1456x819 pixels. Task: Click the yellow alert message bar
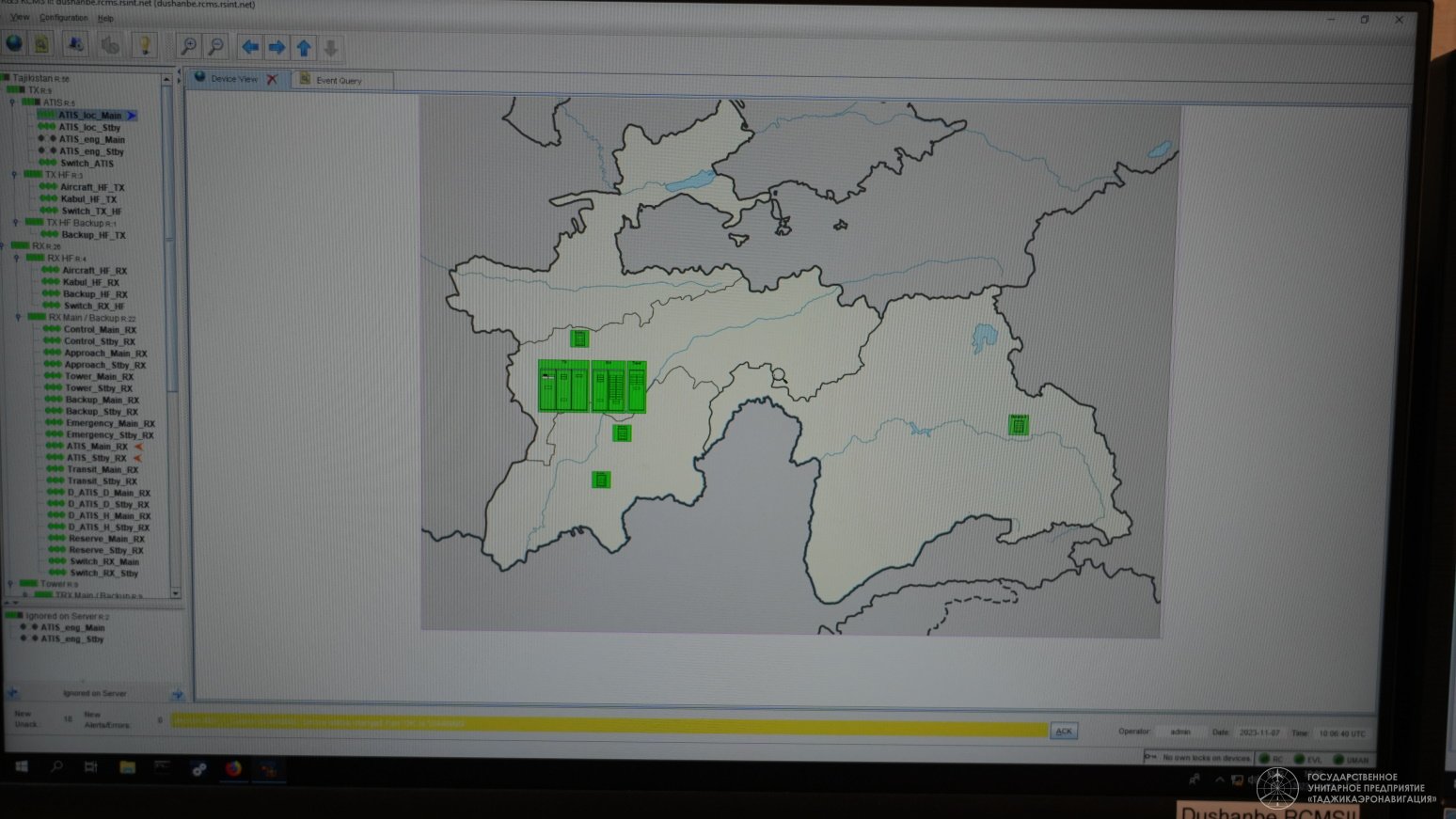click(x=609, y=724)
